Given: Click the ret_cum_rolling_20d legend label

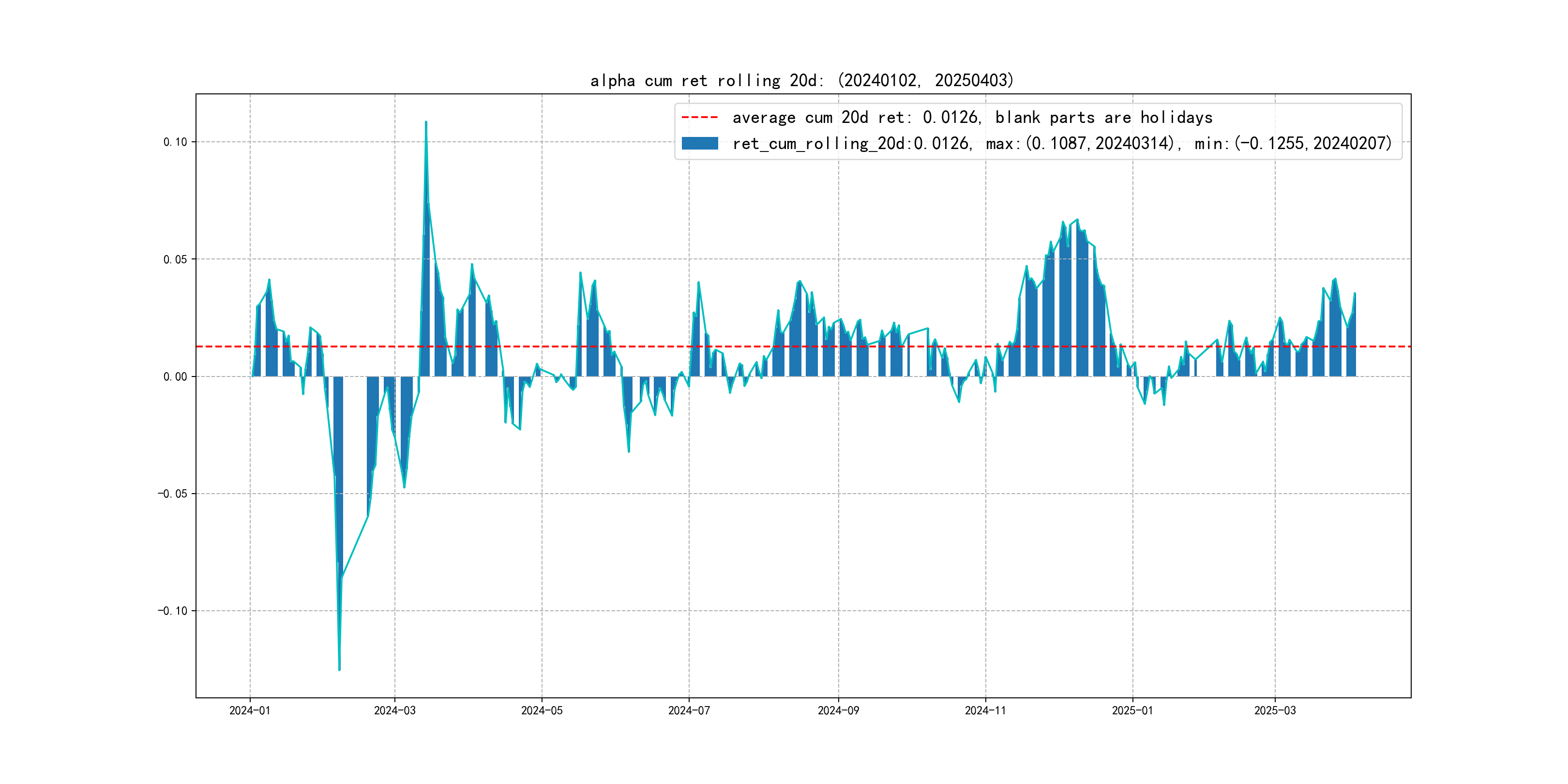Looking at the screenshot, I should pyautogui.click(x=1062, y=144).
